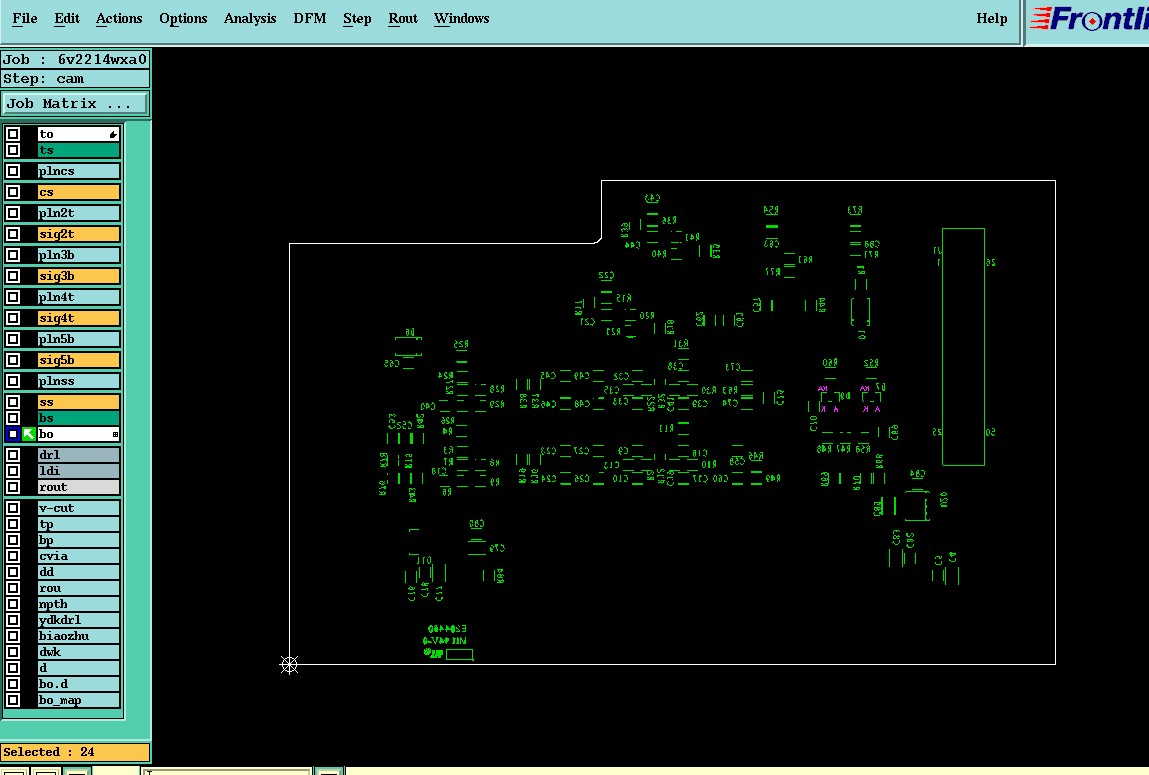This screenshot has height=775, width=1149.
Task: Select the bo_map layer name
Action: 78,700
